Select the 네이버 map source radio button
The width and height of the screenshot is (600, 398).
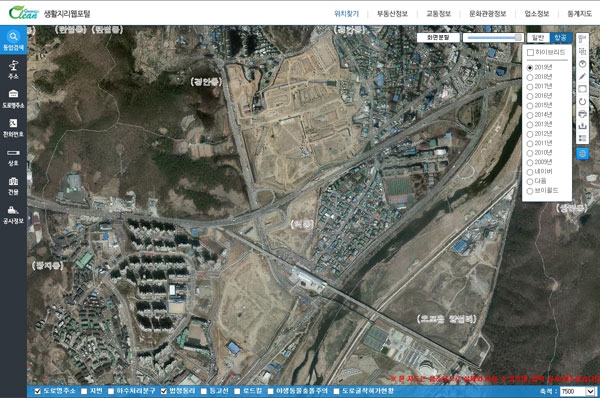(530, 172)
